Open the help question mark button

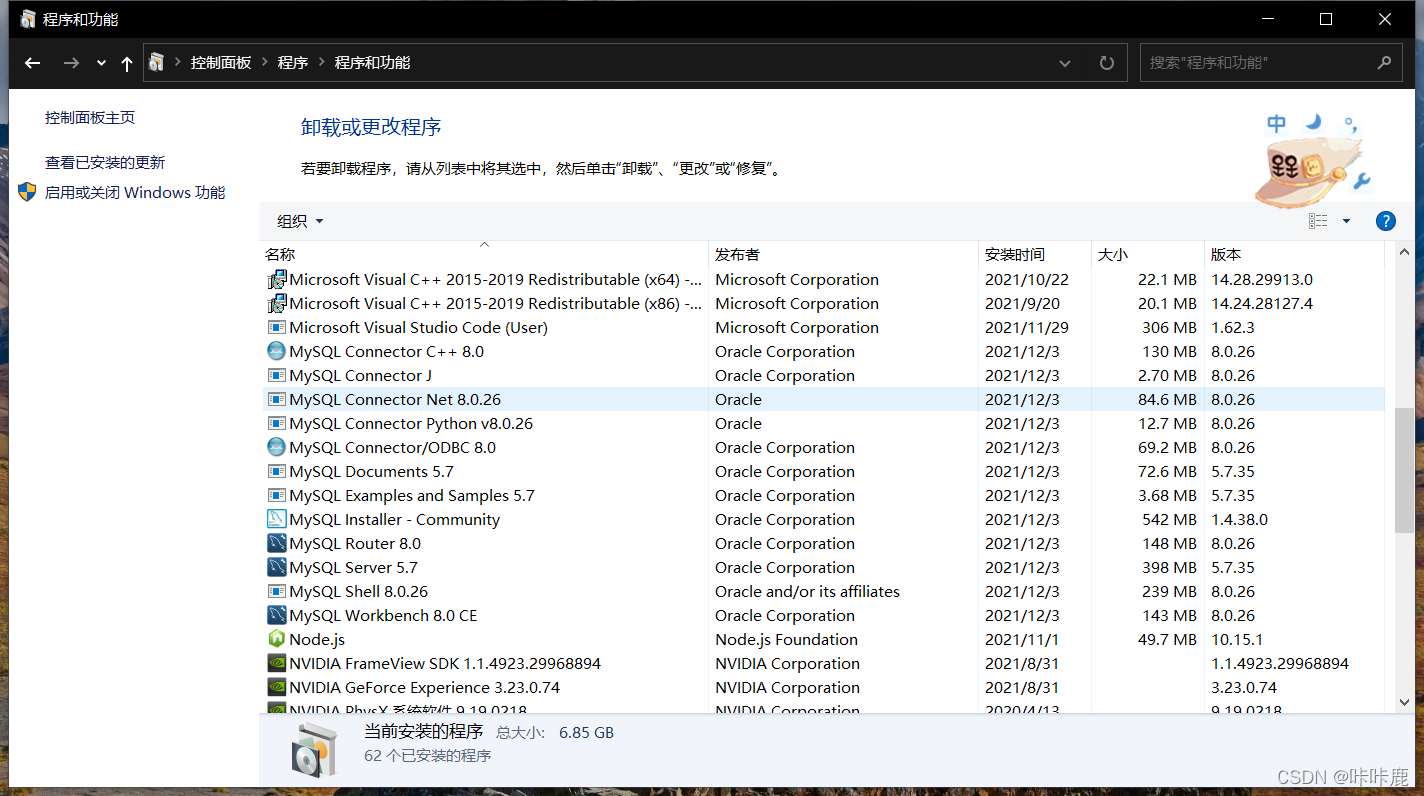click(x=1386, y=221)
